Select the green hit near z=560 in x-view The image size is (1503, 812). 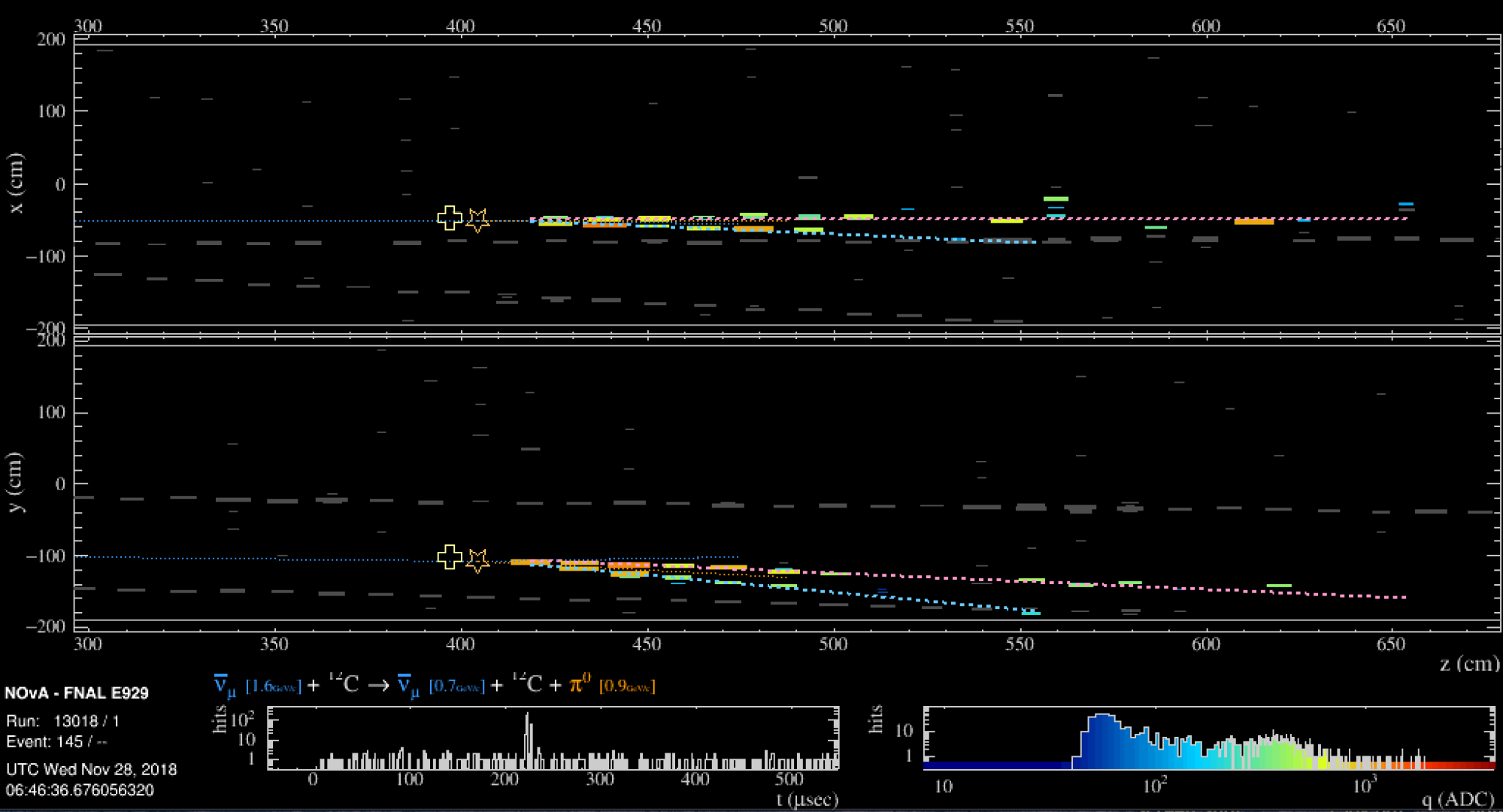(x=1056, y=199)
